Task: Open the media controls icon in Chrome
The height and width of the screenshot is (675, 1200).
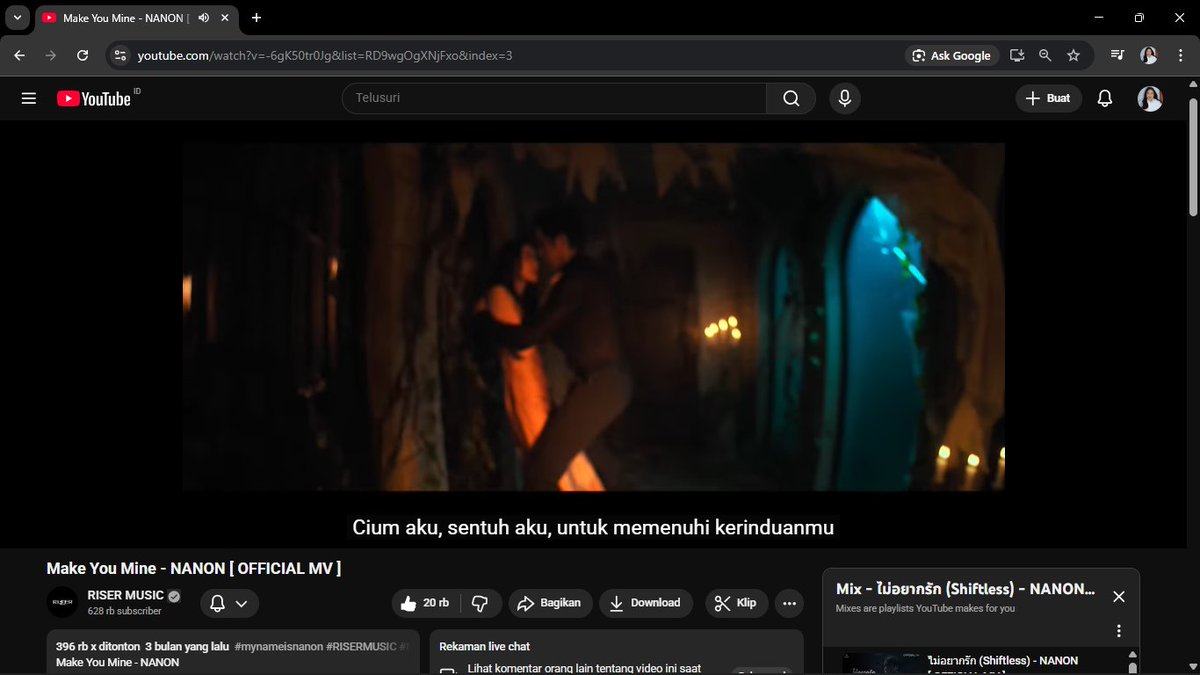Action: coord(1117,55)
